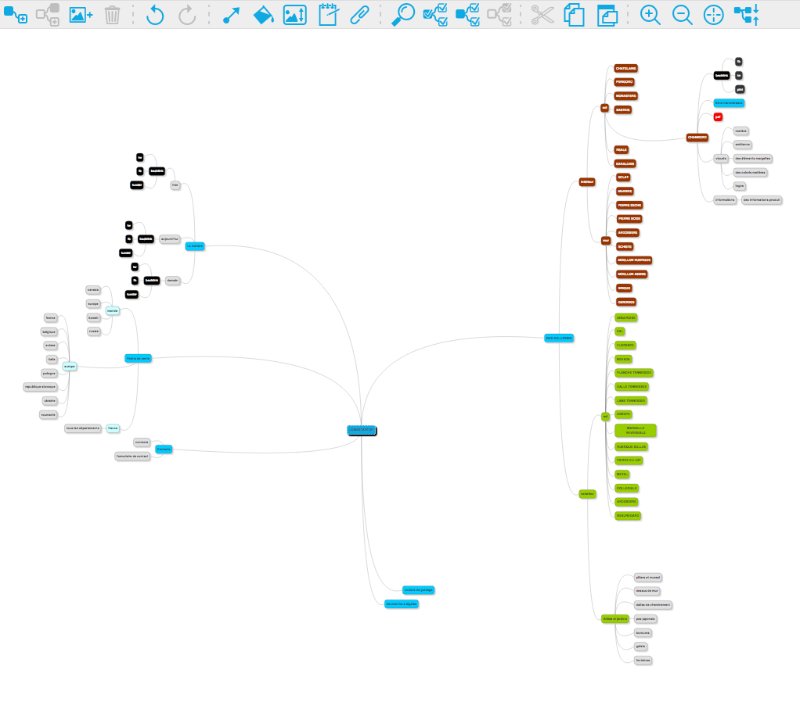Select the central blue root node

pyautogui.click(x=362, y=430)
